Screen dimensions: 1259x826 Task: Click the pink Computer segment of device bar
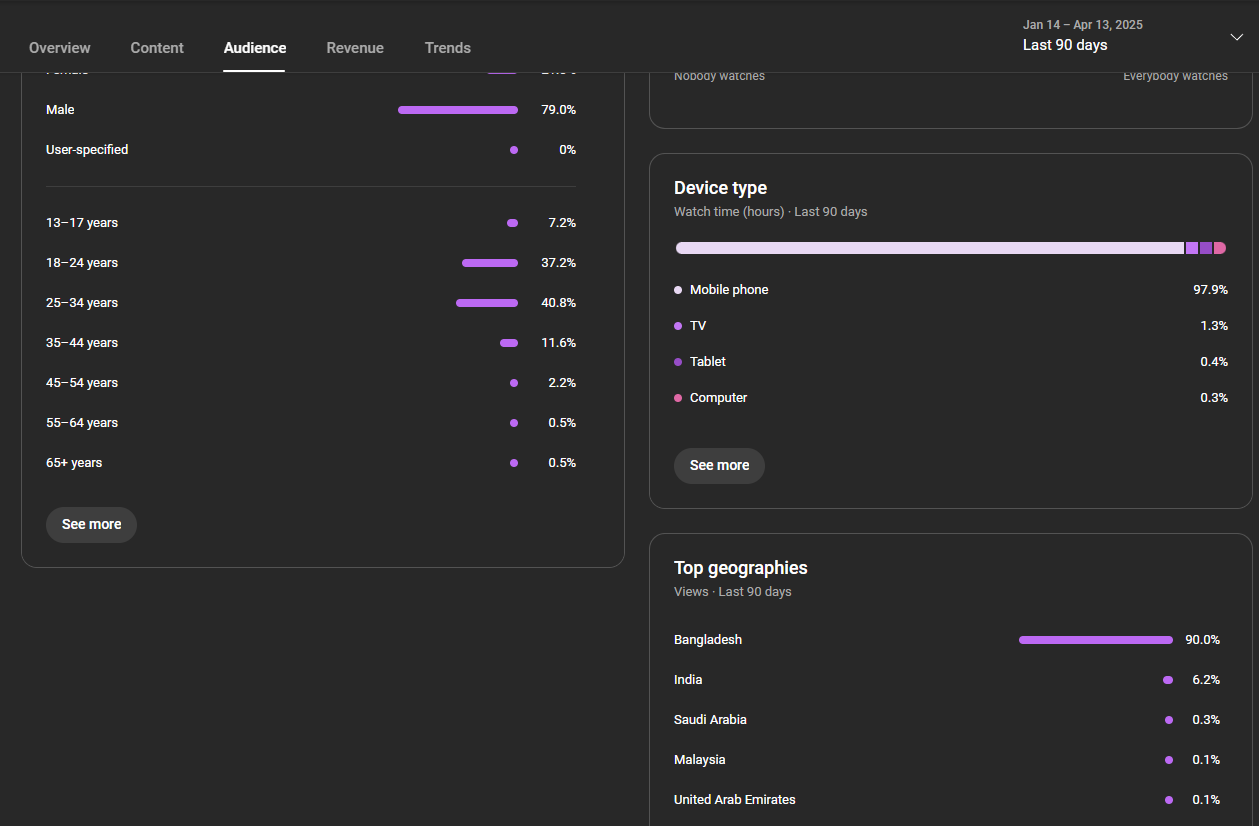pos(1220,248)
